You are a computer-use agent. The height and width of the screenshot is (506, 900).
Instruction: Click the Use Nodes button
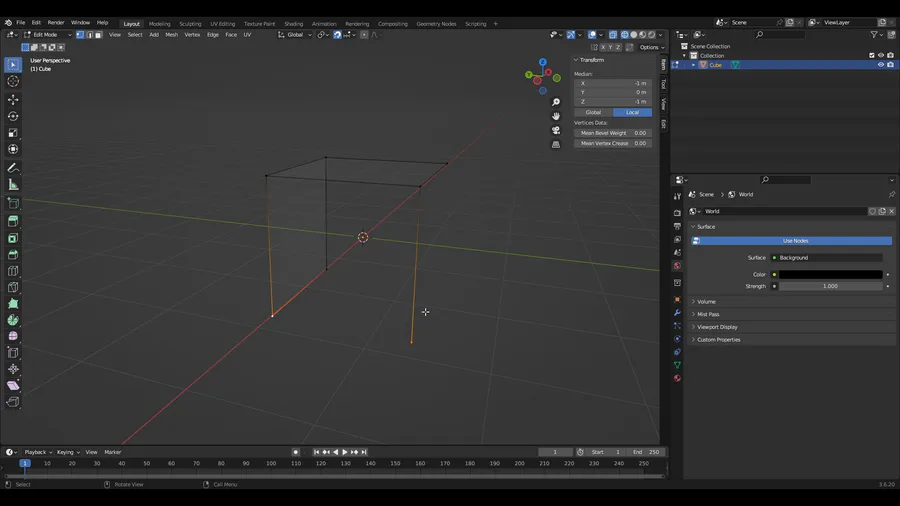pyautogui.click(x=795, y=241)
